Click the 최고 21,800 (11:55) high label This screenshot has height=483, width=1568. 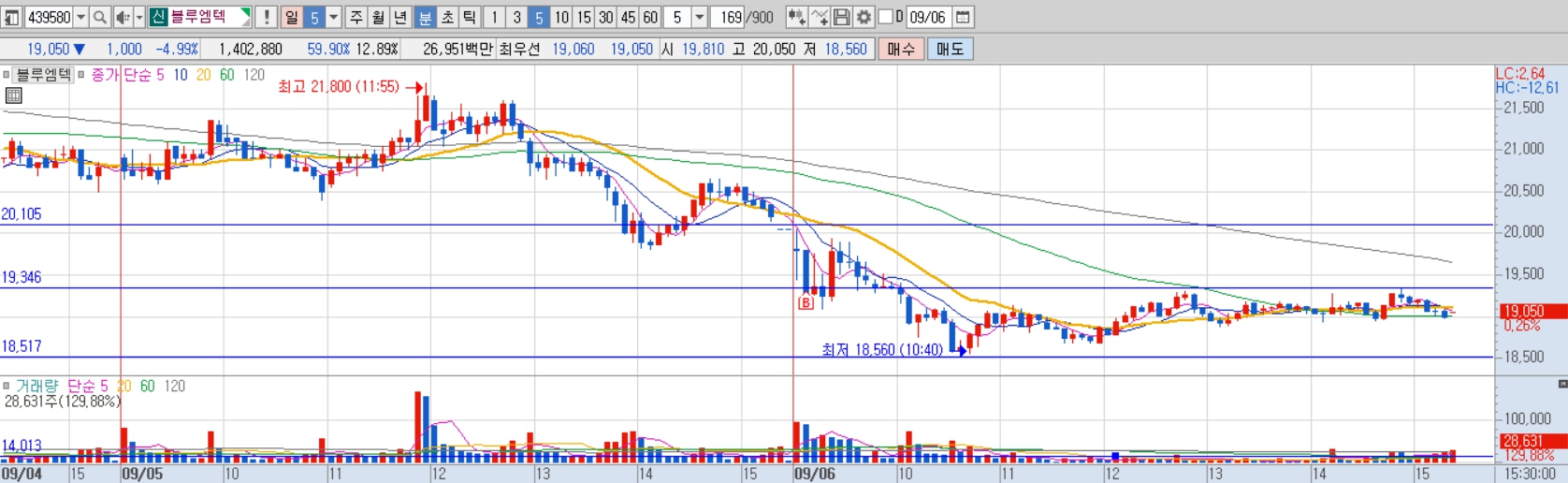339,86
